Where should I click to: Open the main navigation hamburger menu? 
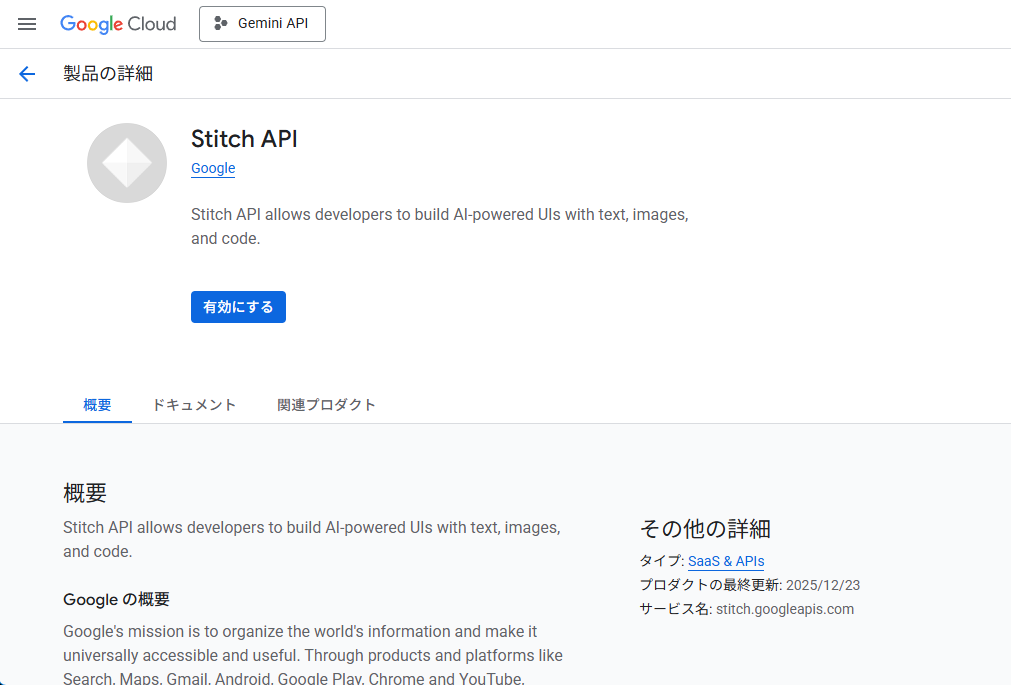point(27,24)
